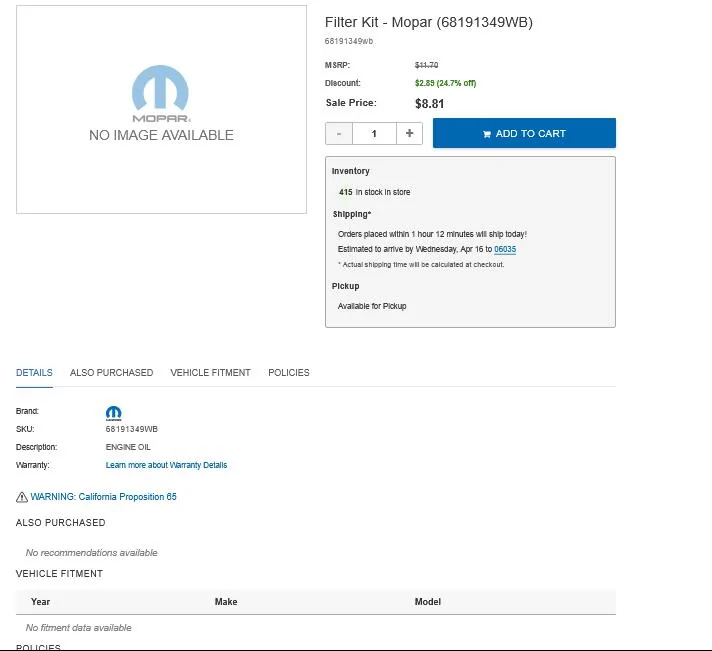Click the Year column header

coord(40,602)
